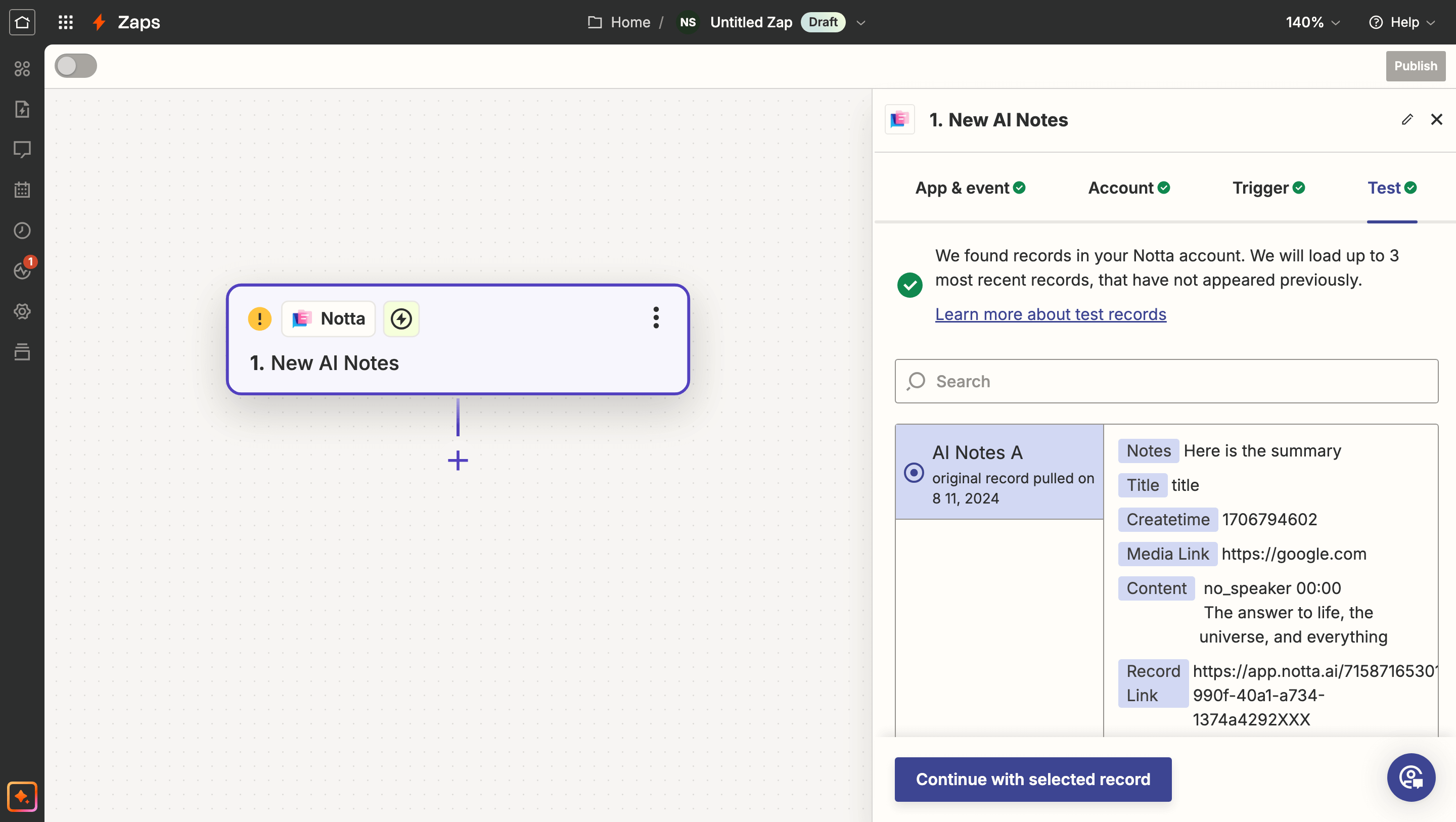Open the sidebar history clock icon
Image resolution: width=1456 pixels, height=822 pixels.
tap(22, 230)
